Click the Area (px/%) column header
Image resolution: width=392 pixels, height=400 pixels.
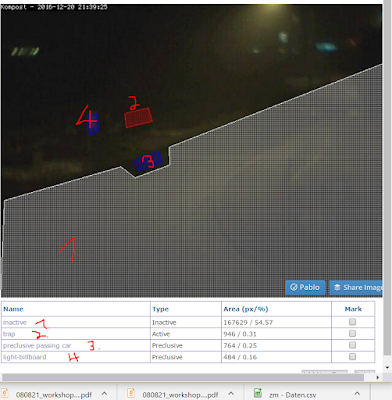(246, 309)
